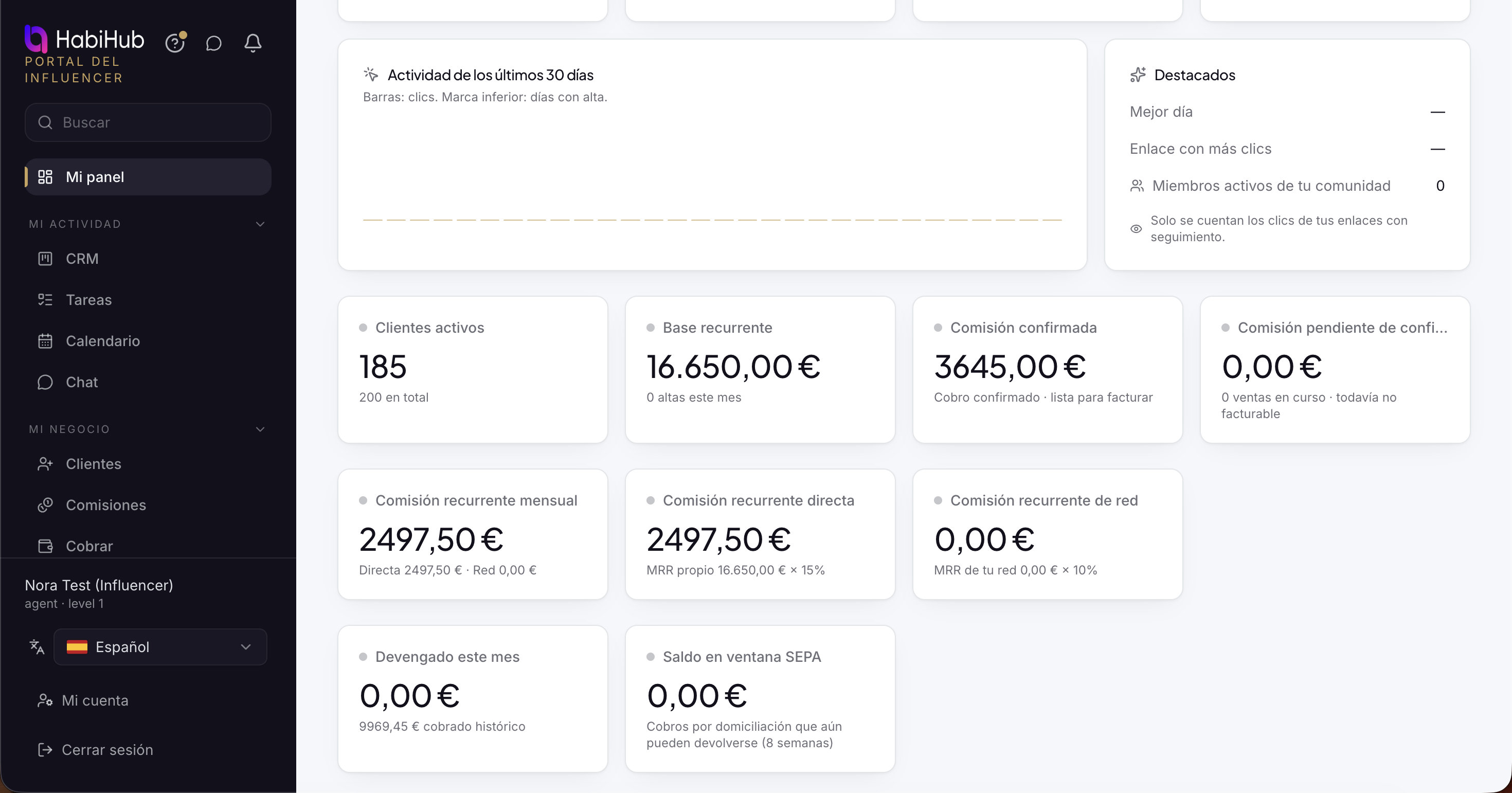Screen dimensions: 1512x793
Task: Open Mi panel dashboard
Action: [x=148, y=177]
